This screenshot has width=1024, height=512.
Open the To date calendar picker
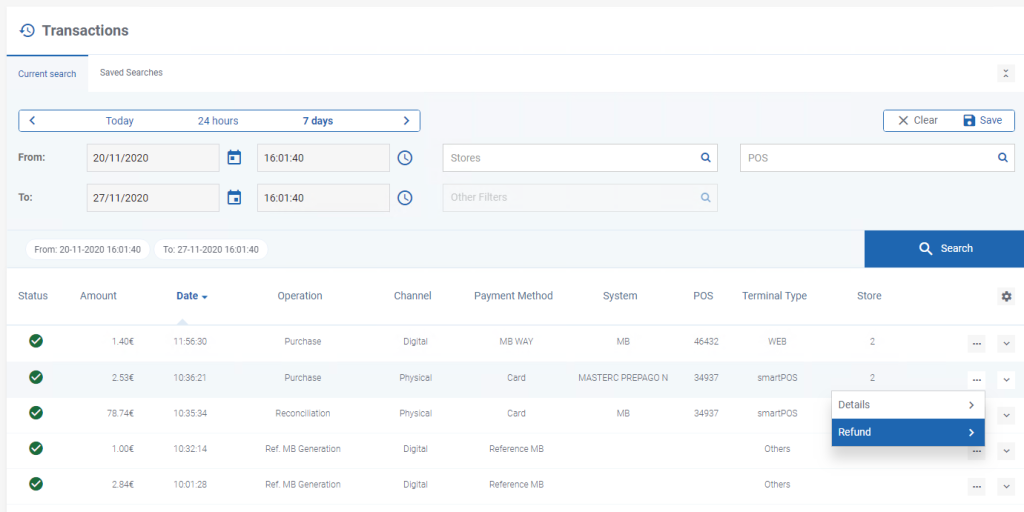234,197
